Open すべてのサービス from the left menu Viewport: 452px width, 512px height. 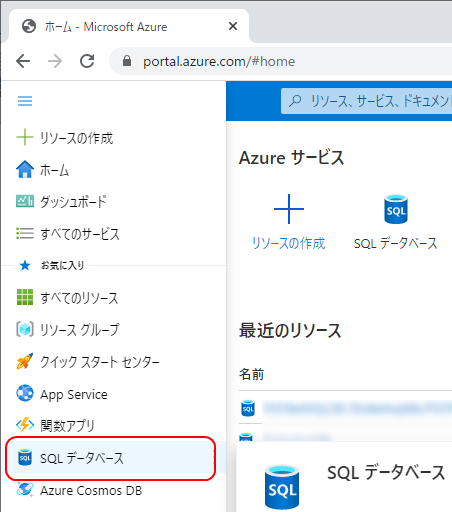click(80, 234)
